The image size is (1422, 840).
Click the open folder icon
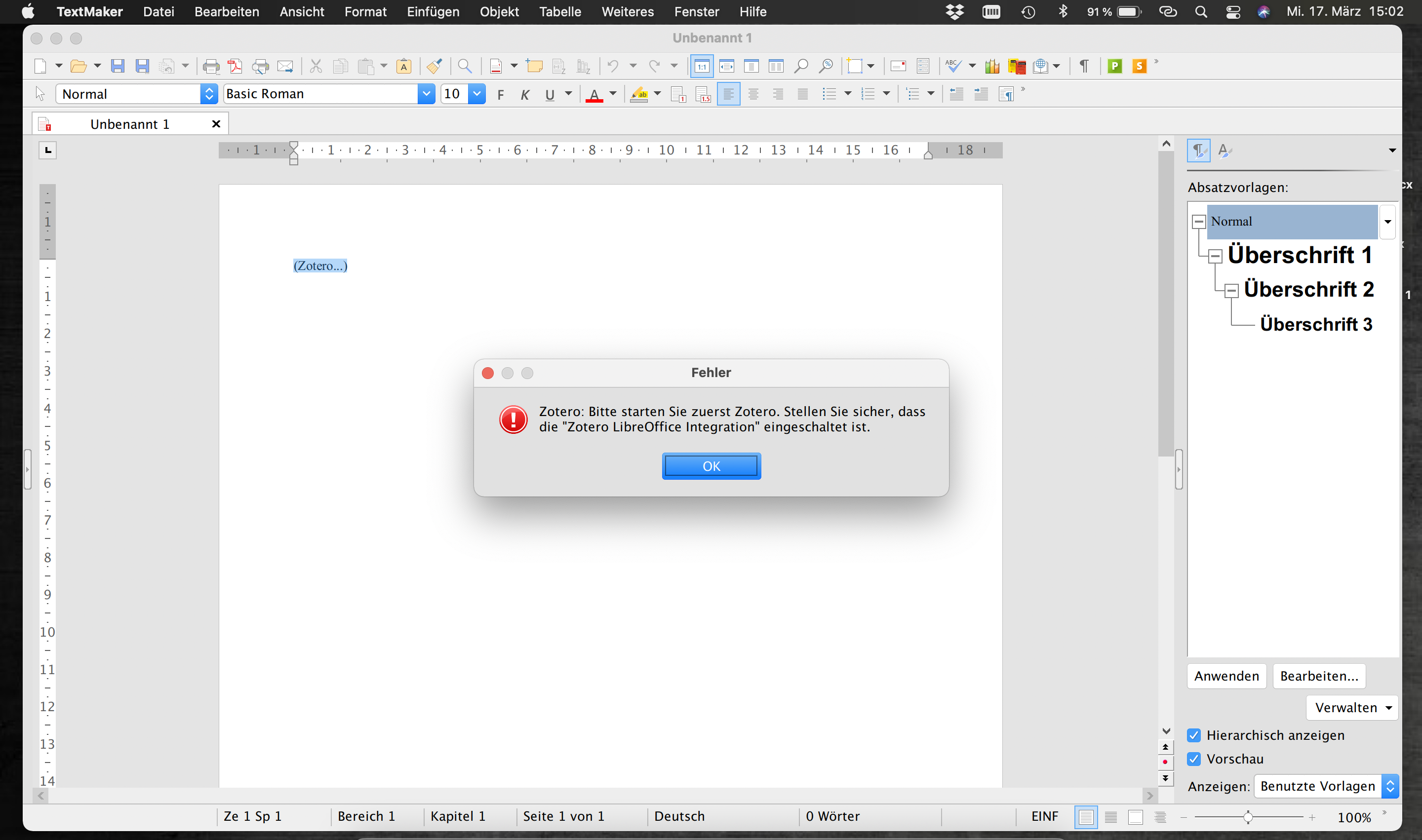click(x=78, y=66)
